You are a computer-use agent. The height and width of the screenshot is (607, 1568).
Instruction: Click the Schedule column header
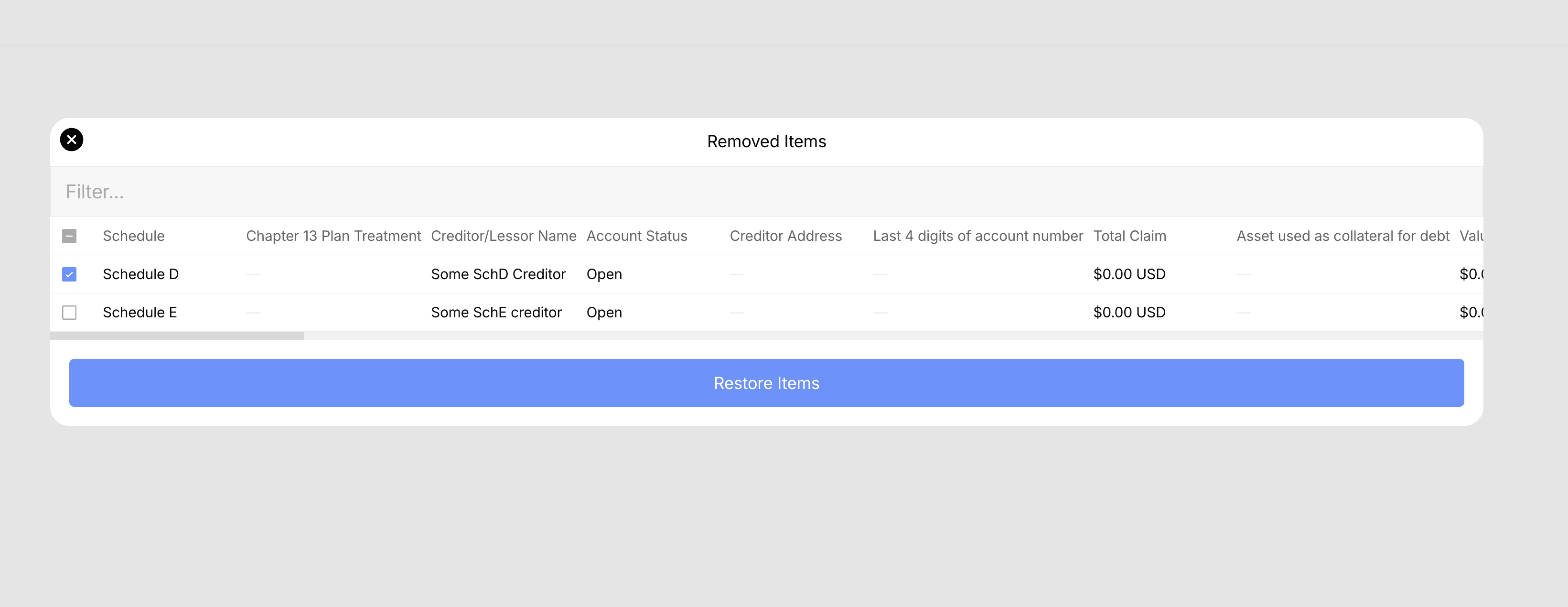point(134,236)
